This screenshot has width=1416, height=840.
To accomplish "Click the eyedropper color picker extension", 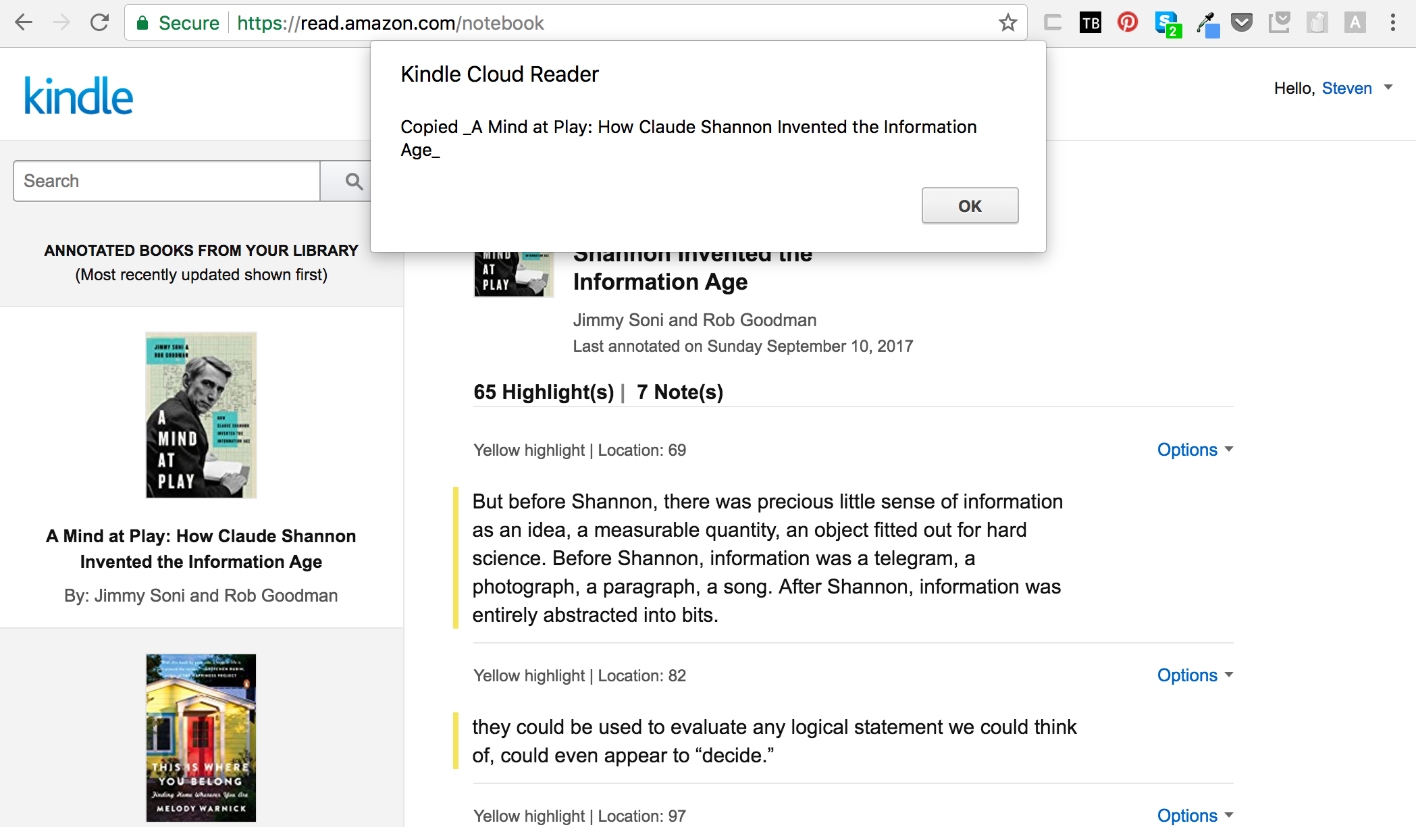I will 1207,24.
